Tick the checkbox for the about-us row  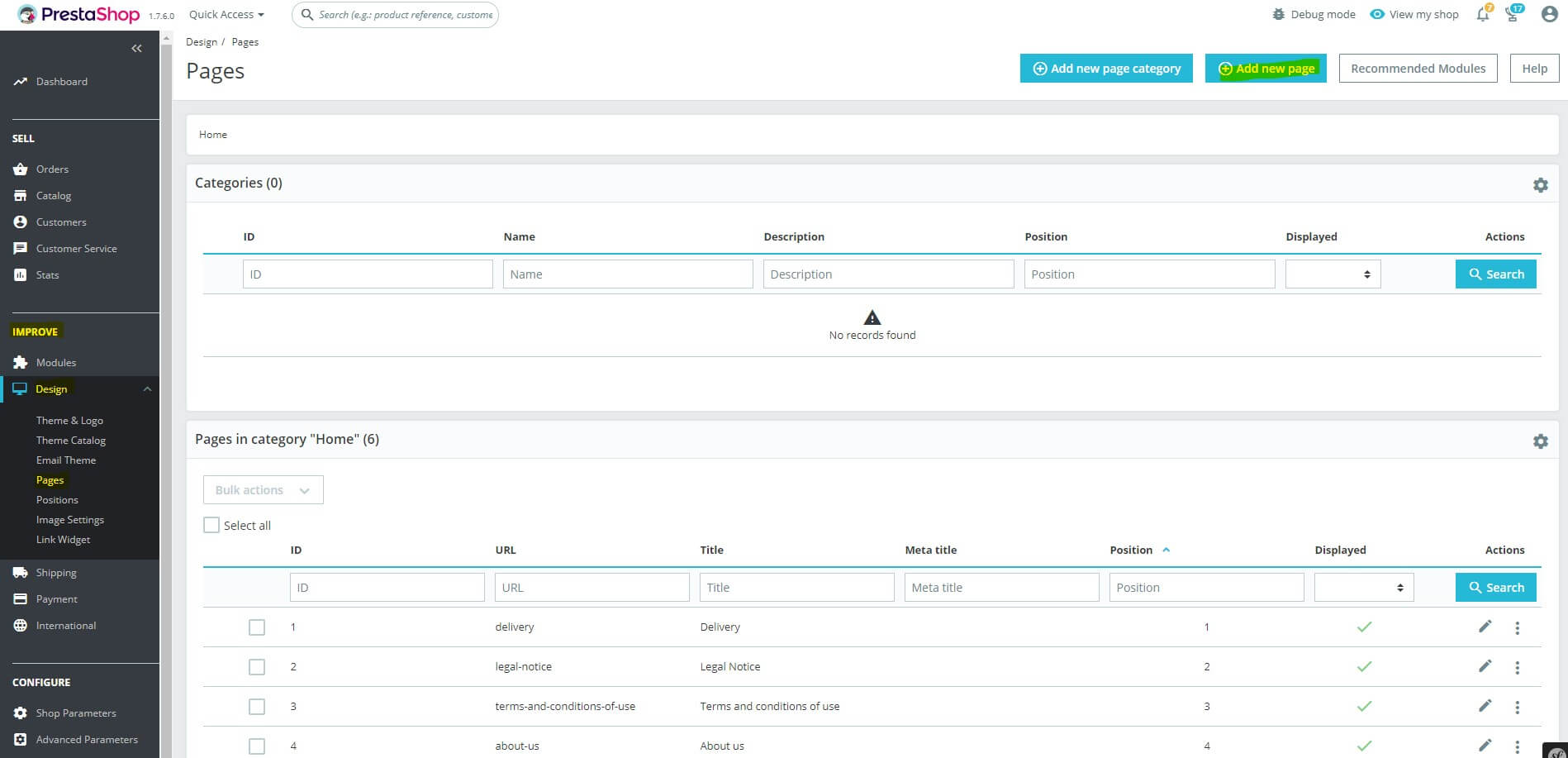pos(257,746)
